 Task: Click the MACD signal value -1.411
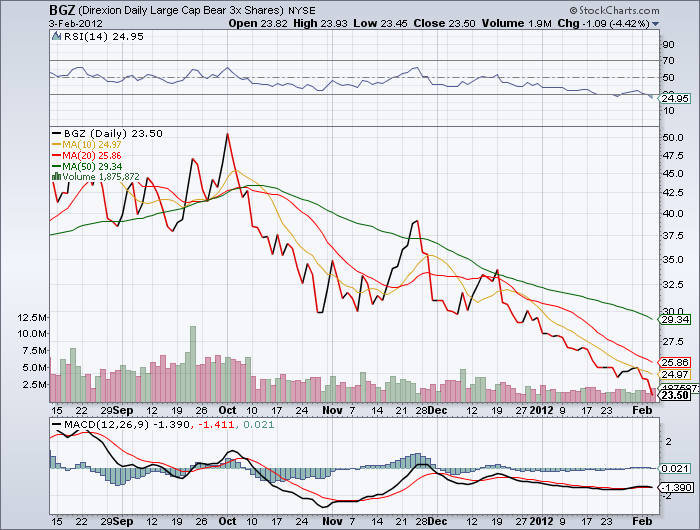[x=216, y=424]
